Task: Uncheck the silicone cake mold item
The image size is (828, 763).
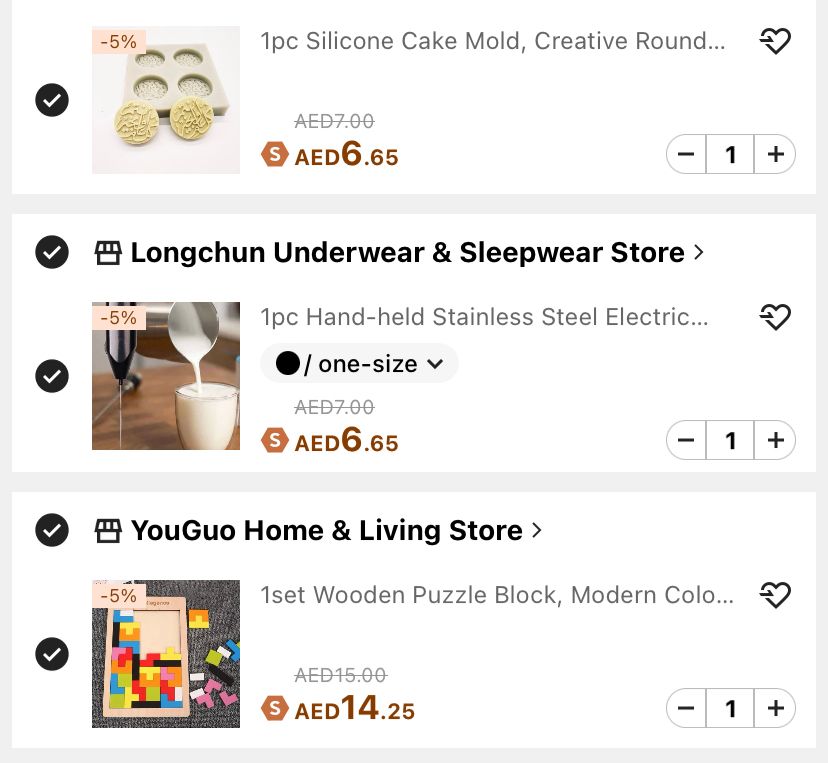Action: click(52, 100)
